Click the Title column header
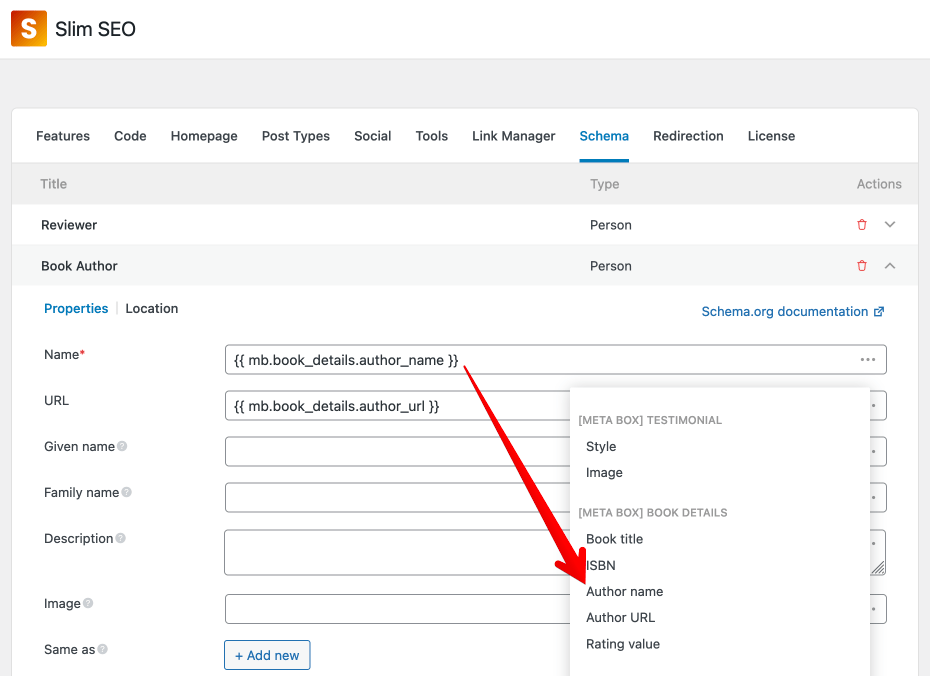Viewport: 930px width, 676px height. point(53,184)
